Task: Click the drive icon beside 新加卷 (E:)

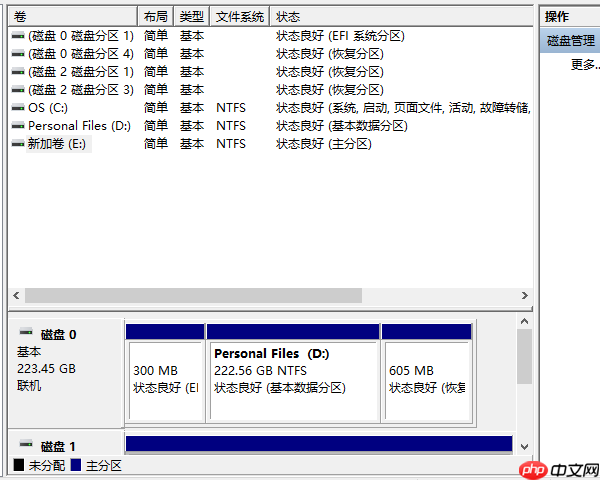Action: pos(18,144)
